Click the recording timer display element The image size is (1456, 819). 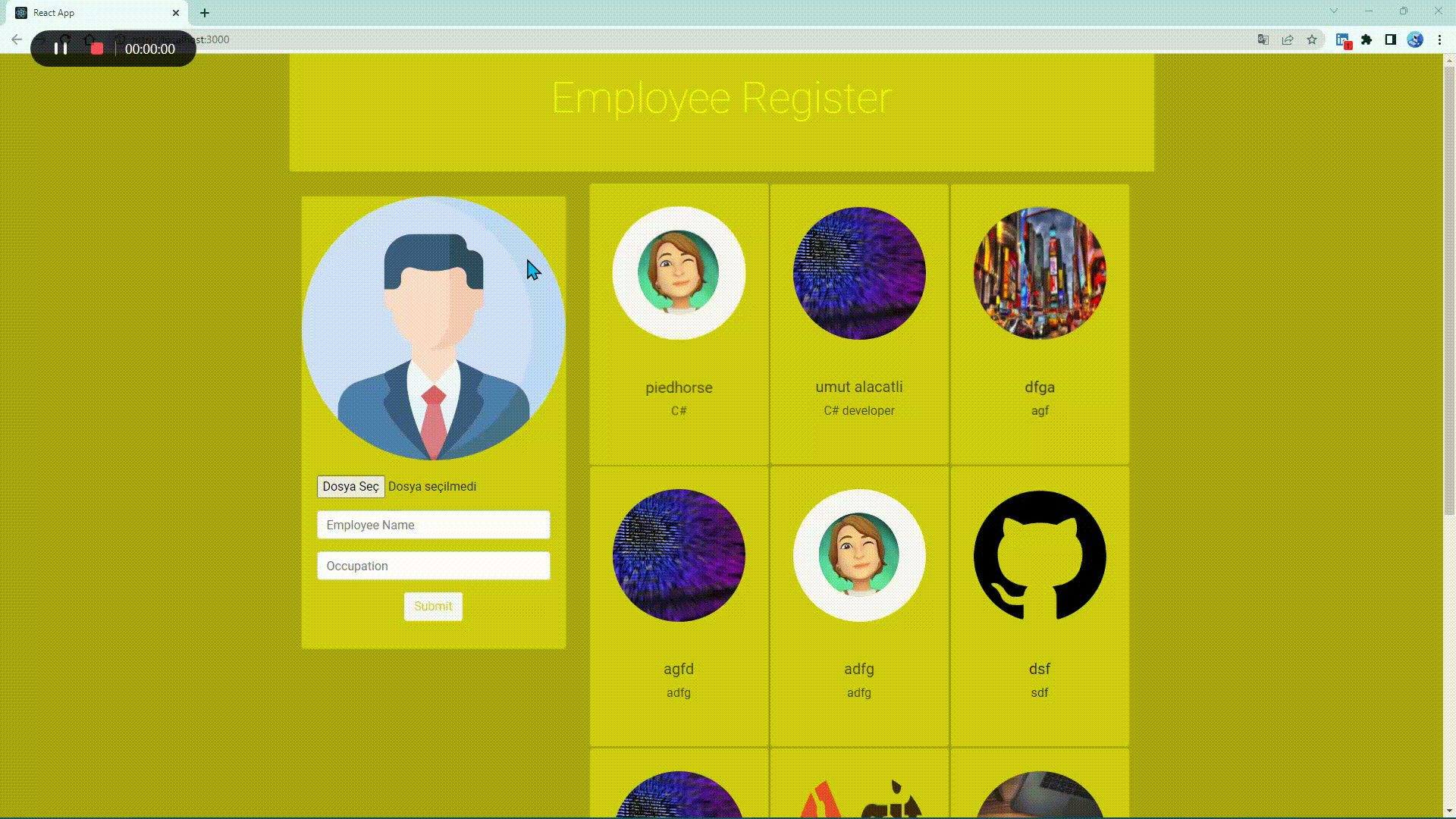point(150,49)
